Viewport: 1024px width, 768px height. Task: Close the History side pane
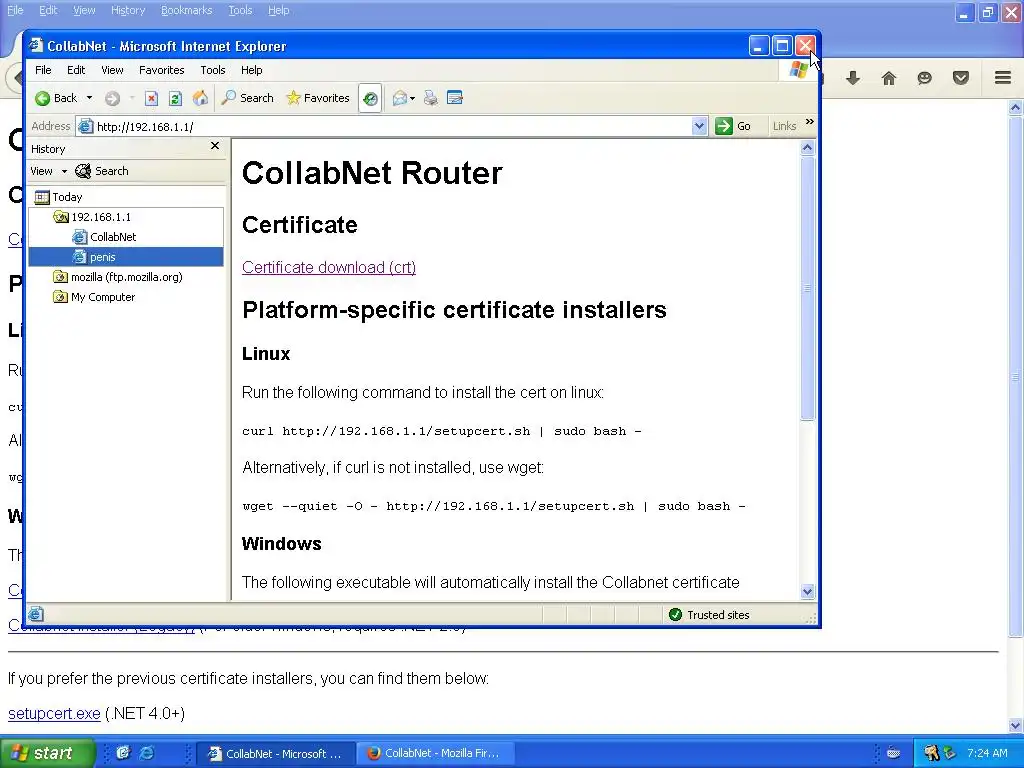[215, 146]
